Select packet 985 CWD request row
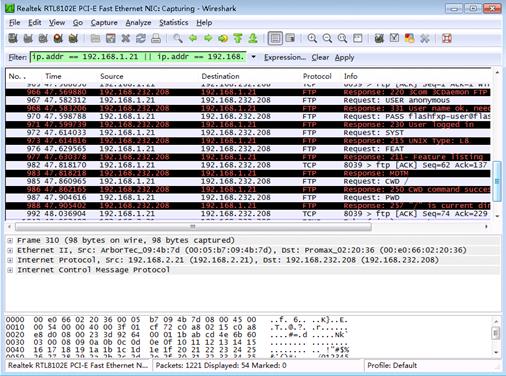This screenshot has width=506, height=376. [x=248, y=181]
